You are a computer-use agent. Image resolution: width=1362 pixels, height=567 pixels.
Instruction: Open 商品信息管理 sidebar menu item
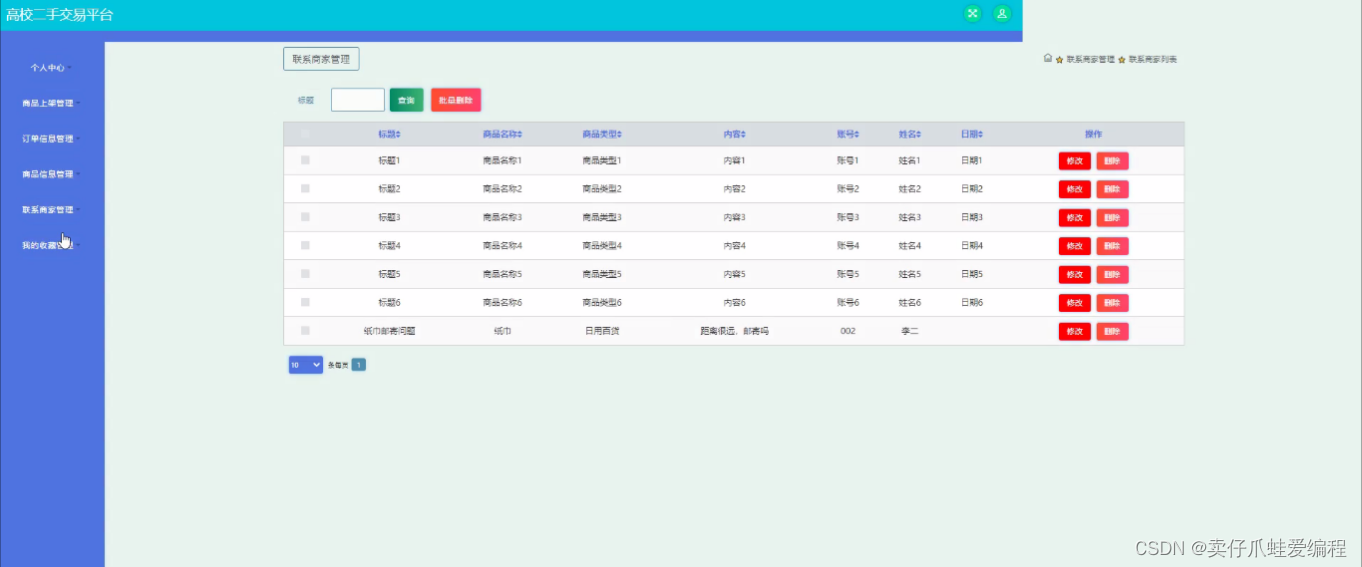pyautogui.click(x=48, y=174)
